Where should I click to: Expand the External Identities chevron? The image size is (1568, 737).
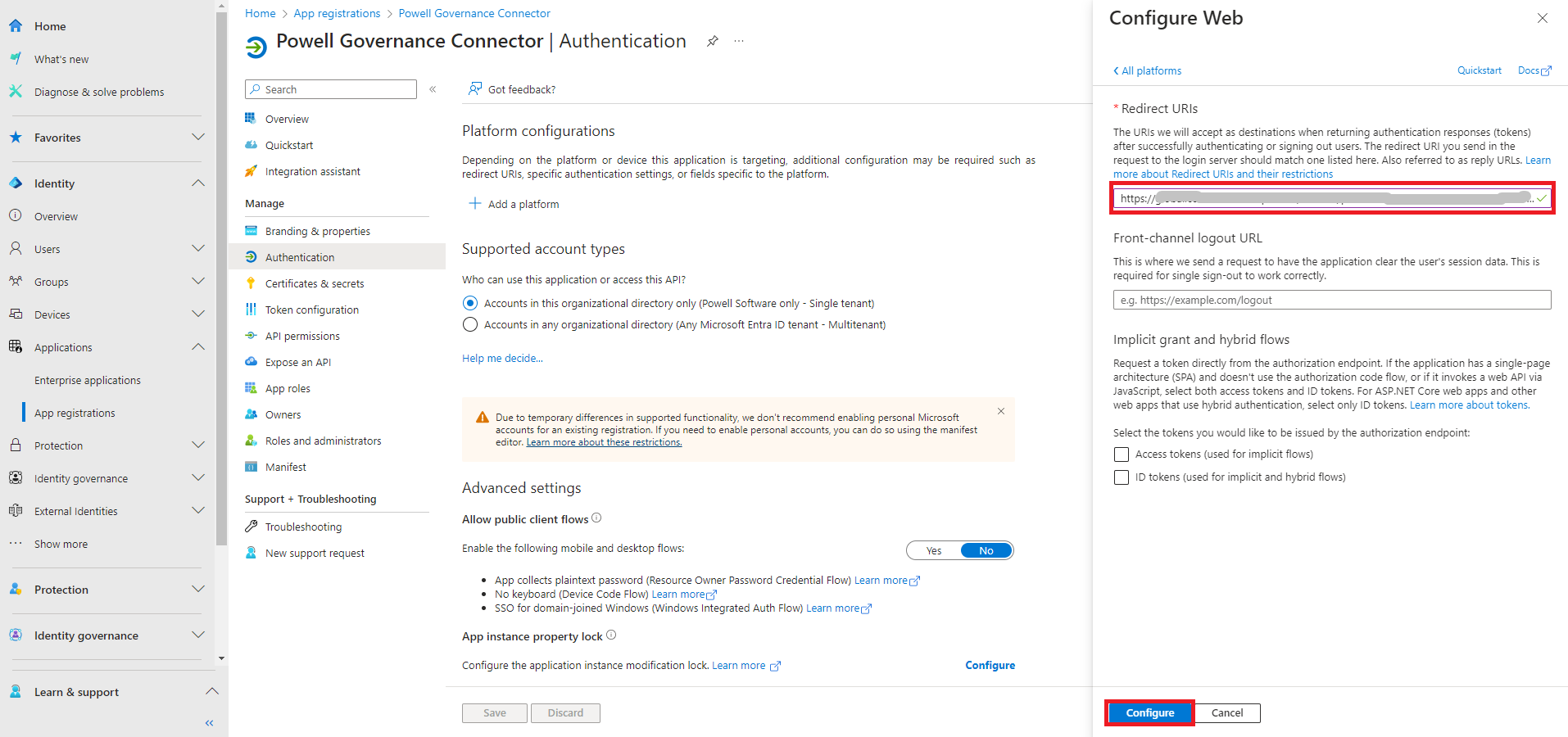click(x=197, y=510)
